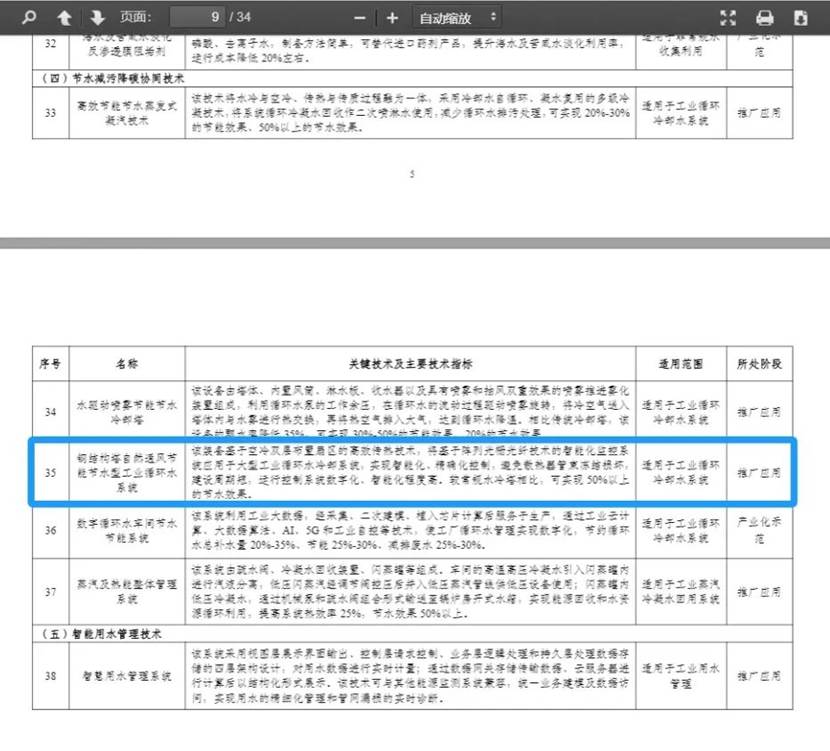Print the document with the printer icon
830x751 pixels.
[x=764, y=17]
